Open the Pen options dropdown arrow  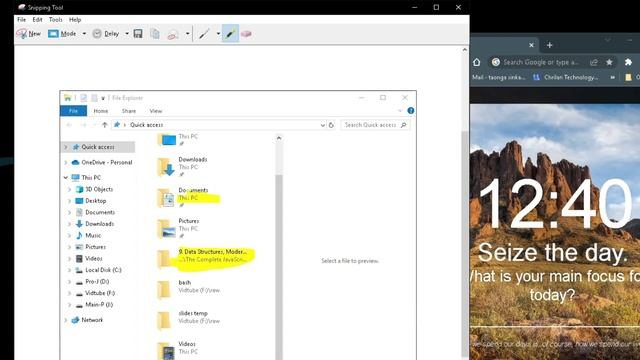coord(218,34)
